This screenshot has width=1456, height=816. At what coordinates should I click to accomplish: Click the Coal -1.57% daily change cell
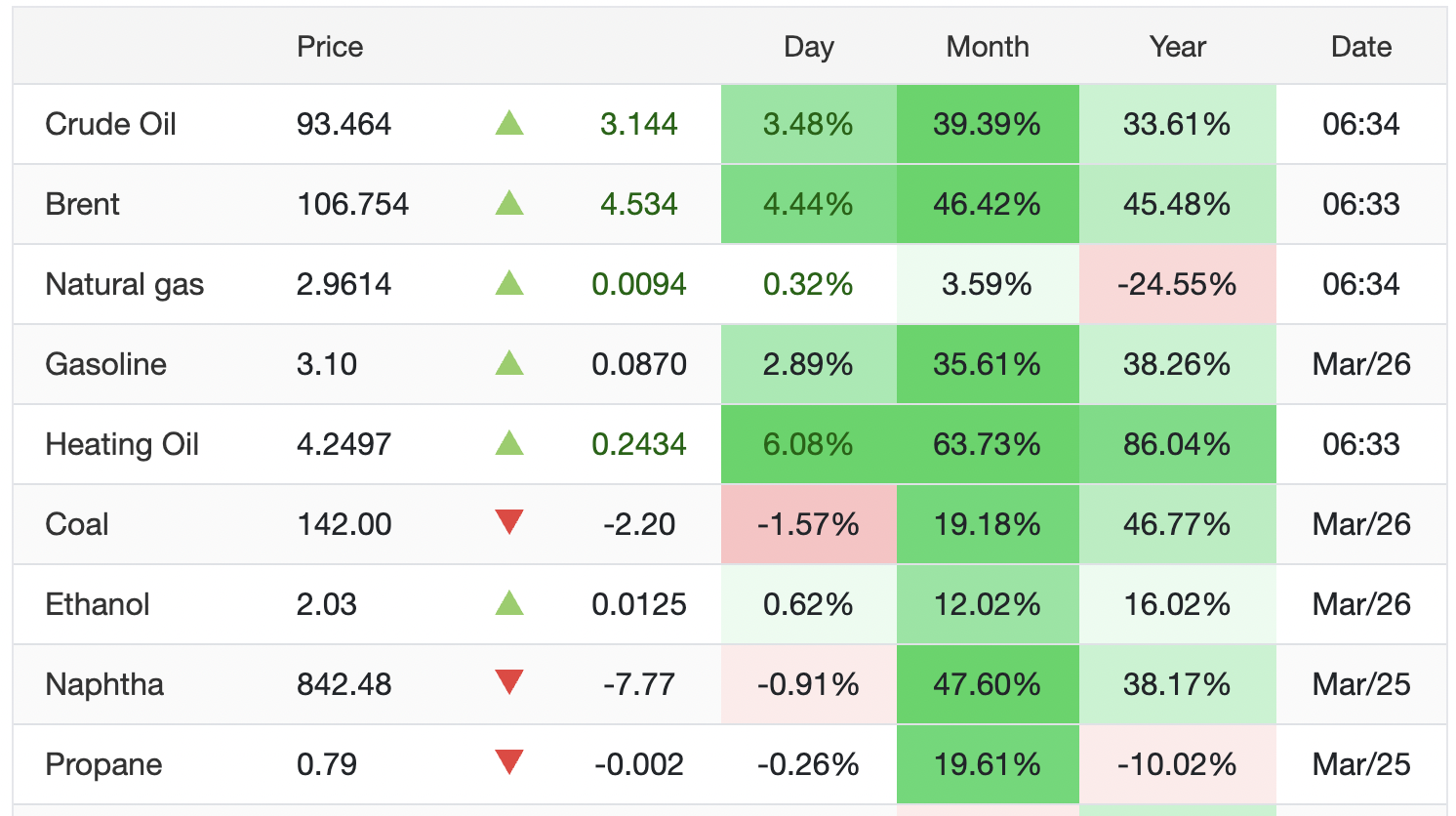pos(808,524)
